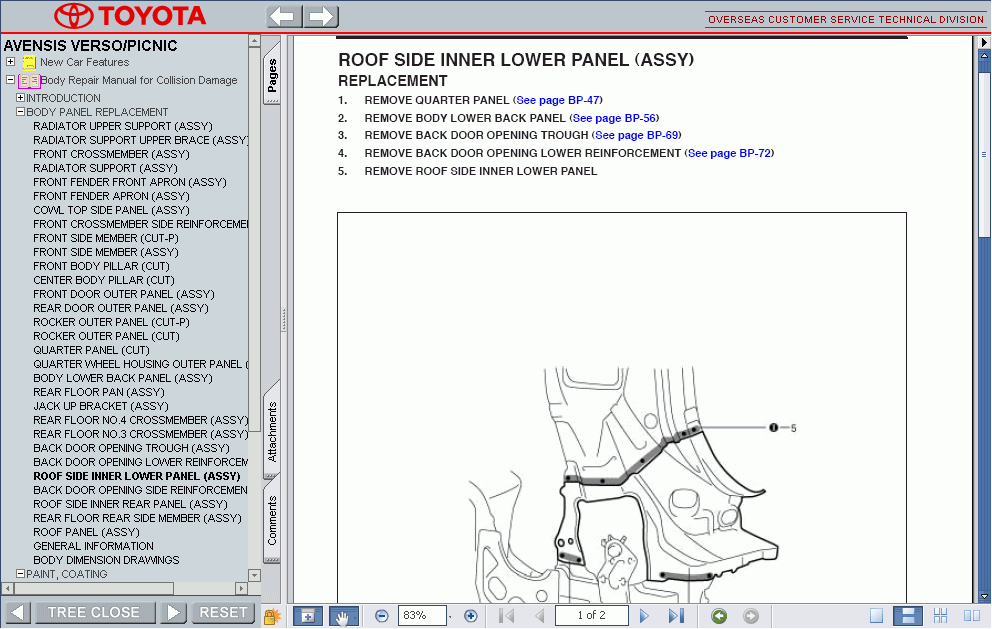Viewport: 992px width, 629px height.
Task: Open RADIATOR UPPER SUPPORT (ASSY) in tree
Action: click(x=123, y=126)
